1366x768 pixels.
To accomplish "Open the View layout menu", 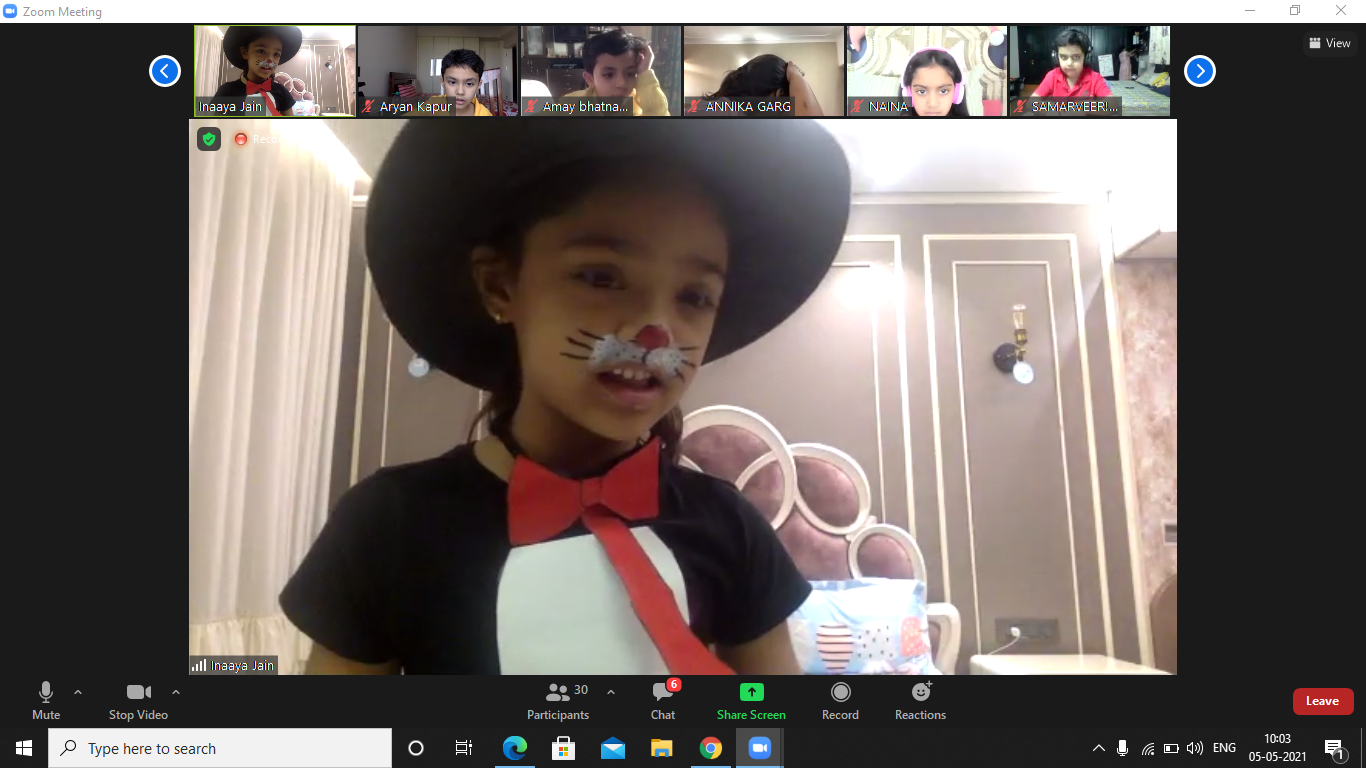I will pos(1330,43).
